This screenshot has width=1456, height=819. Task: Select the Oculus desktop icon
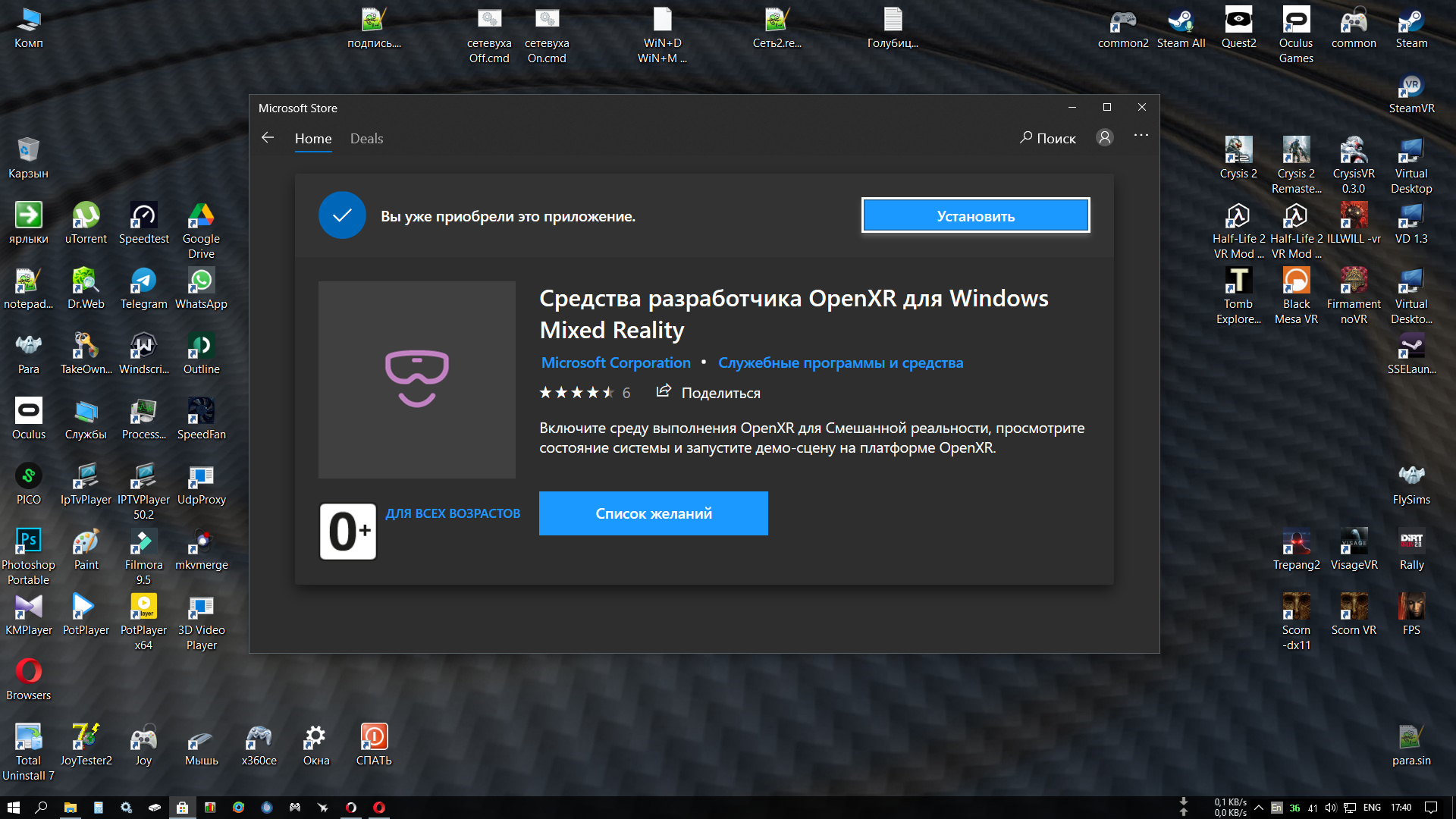click(28, 420)
